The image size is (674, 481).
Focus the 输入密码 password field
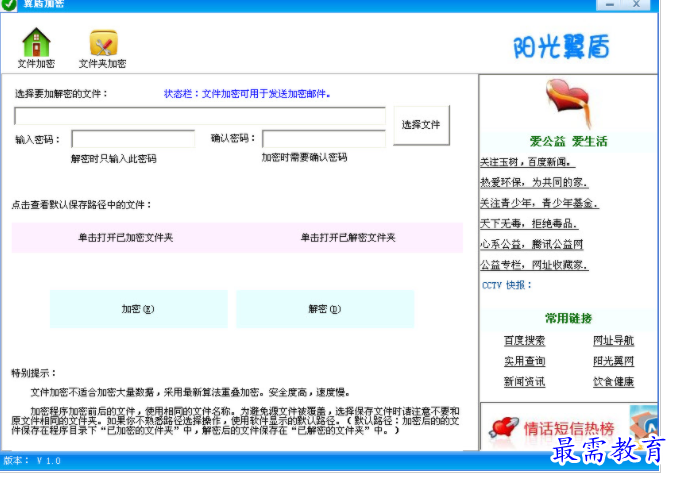pyautogui.click(x=133, y=139)
